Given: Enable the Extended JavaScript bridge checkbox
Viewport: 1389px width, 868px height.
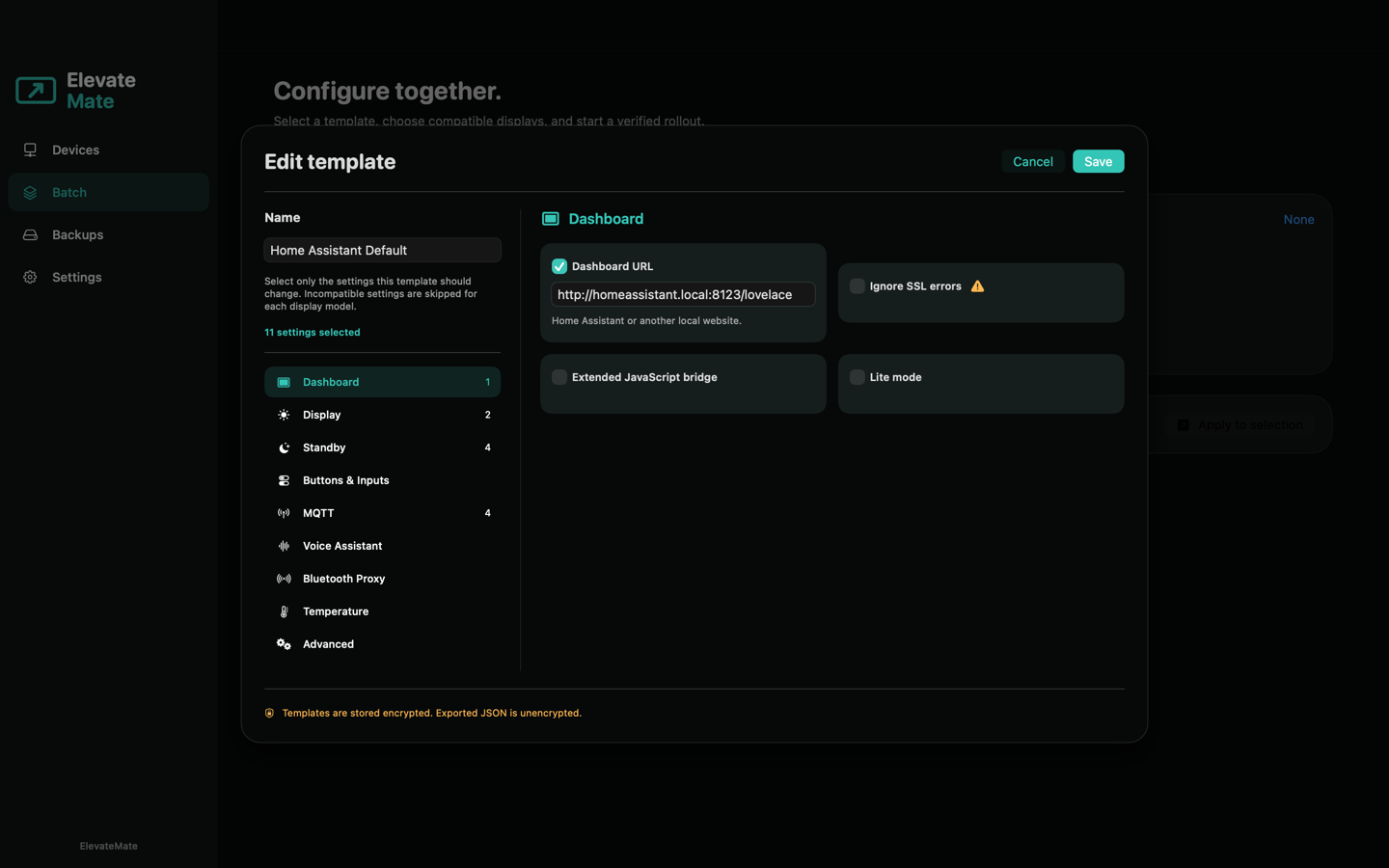Looking at the screenshot, I should point(559,377).
